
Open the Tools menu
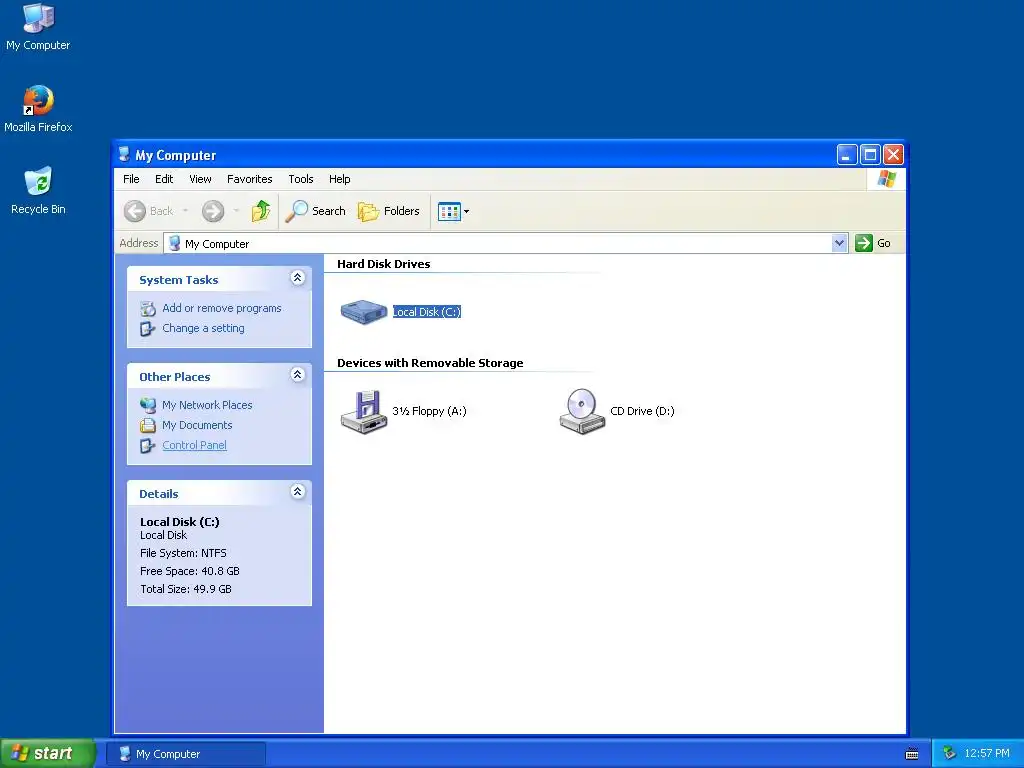coord(300,179)
